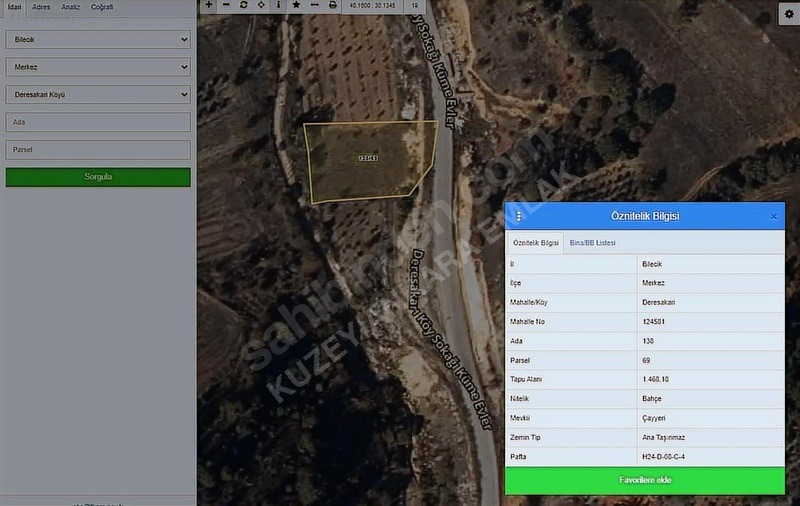
Task: Expand the Deresakarı Köyü dropdown
Action: click(x=98, y=94)
